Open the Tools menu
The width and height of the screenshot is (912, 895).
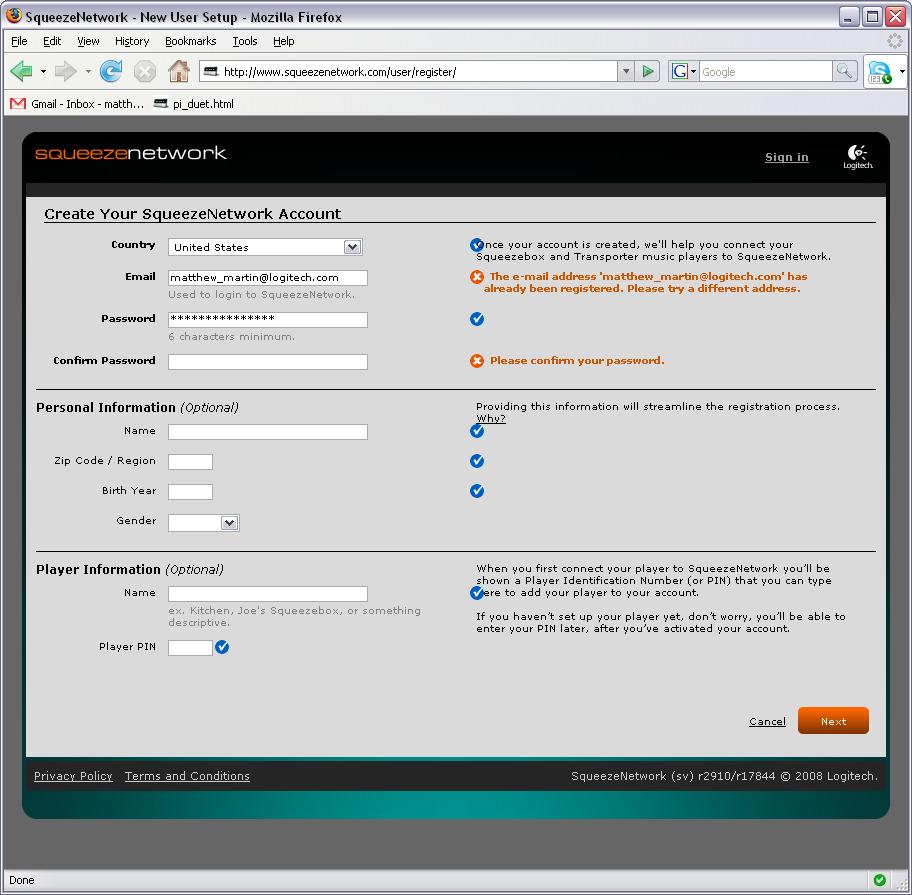click(245, 41)
